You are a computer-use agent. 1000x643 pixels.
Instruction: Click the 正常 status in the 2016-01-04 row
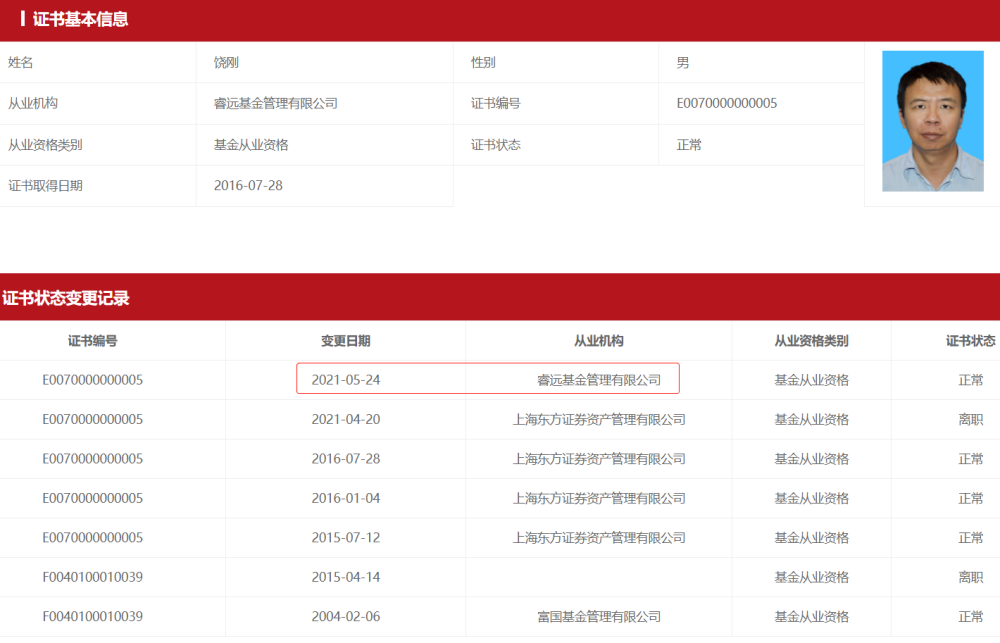pyautogui.click(x=971, y=498)
